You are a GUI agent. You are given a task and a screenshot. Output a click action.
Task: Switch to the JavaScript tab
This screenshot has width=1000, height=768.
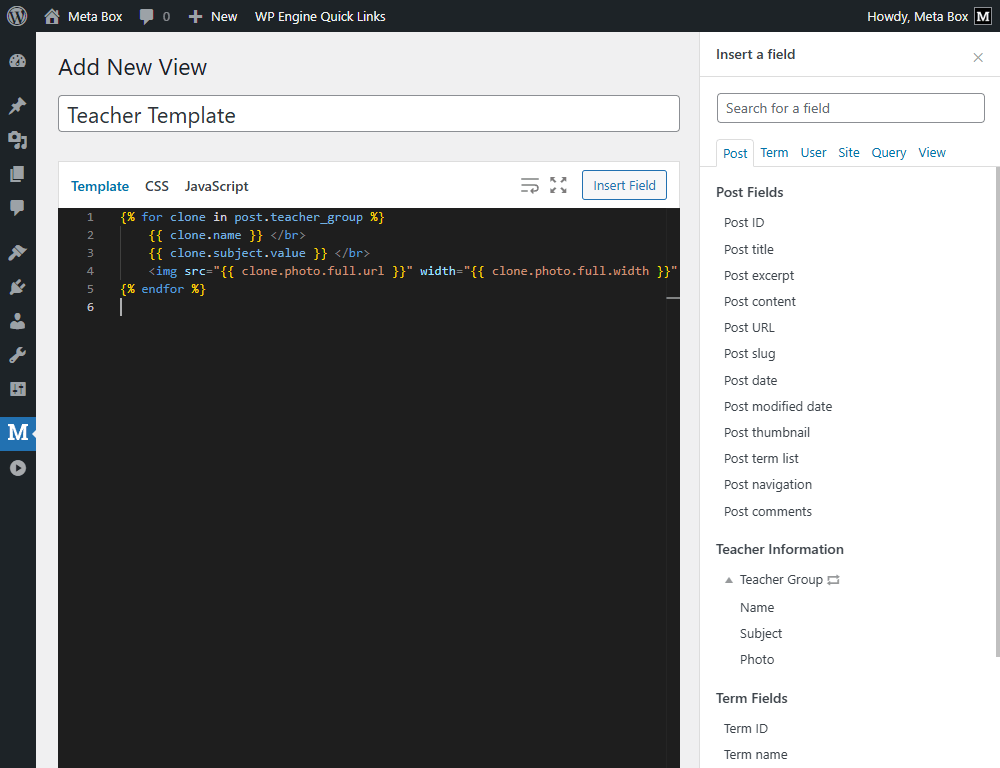pyautogui.click(x=216, y=186)
